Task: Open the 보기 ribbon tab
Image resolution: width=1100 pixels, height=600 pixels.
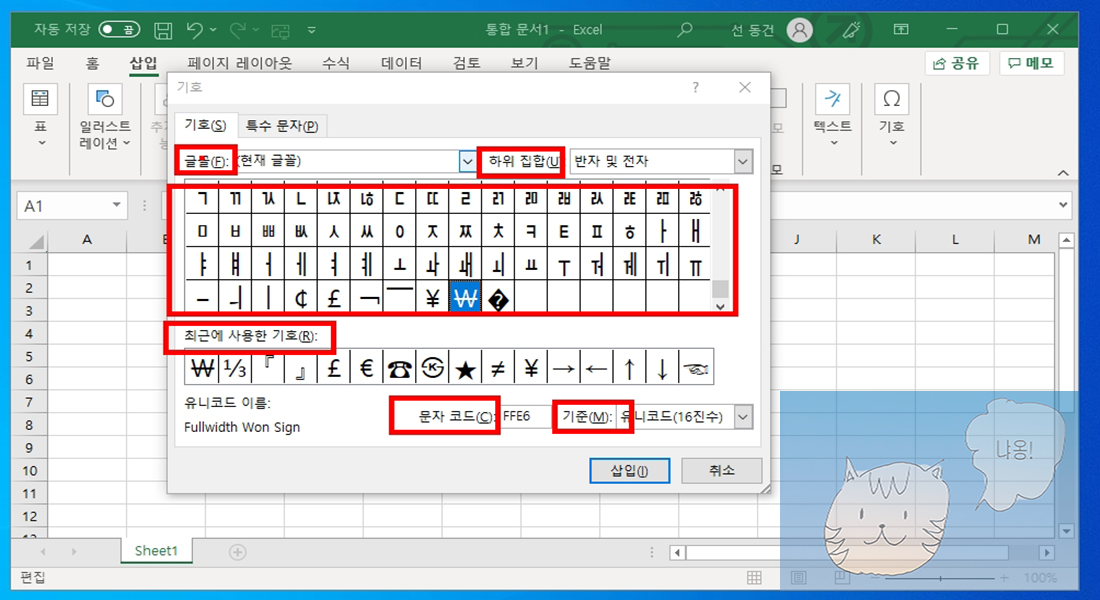Action: click(x=524, y=63)
